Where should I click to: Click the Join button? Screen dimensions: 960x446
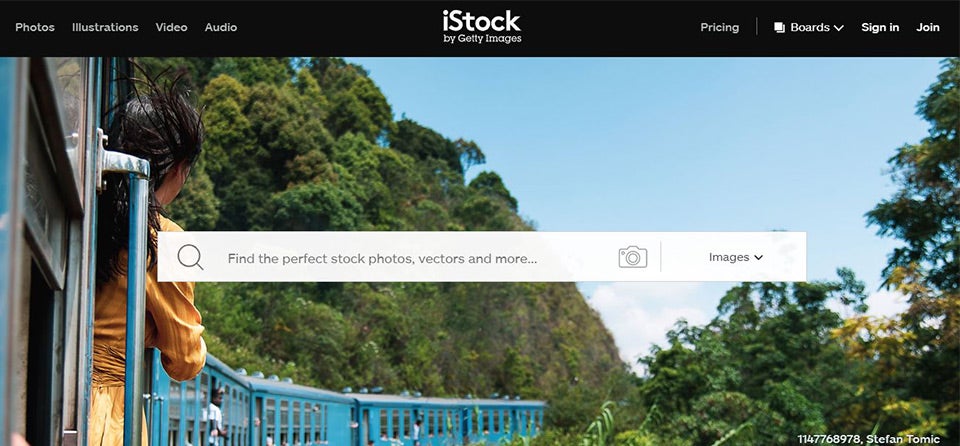[928, 28]
